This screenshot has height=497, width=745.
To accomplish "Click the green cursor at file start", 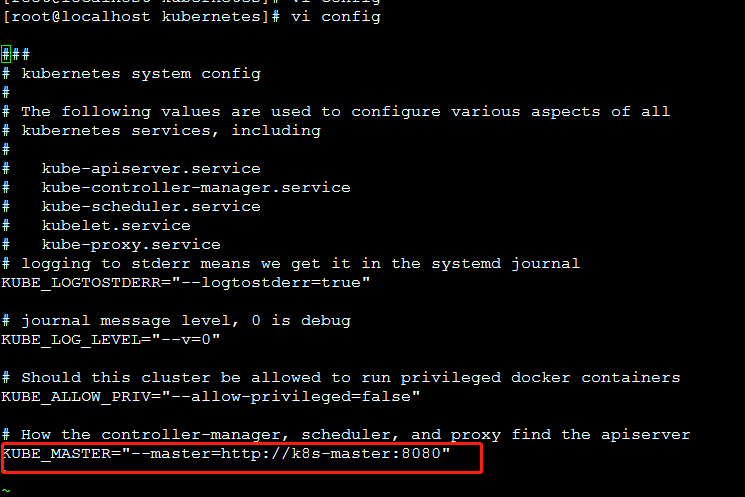I will pyautogui.click(x=6, y=54).
